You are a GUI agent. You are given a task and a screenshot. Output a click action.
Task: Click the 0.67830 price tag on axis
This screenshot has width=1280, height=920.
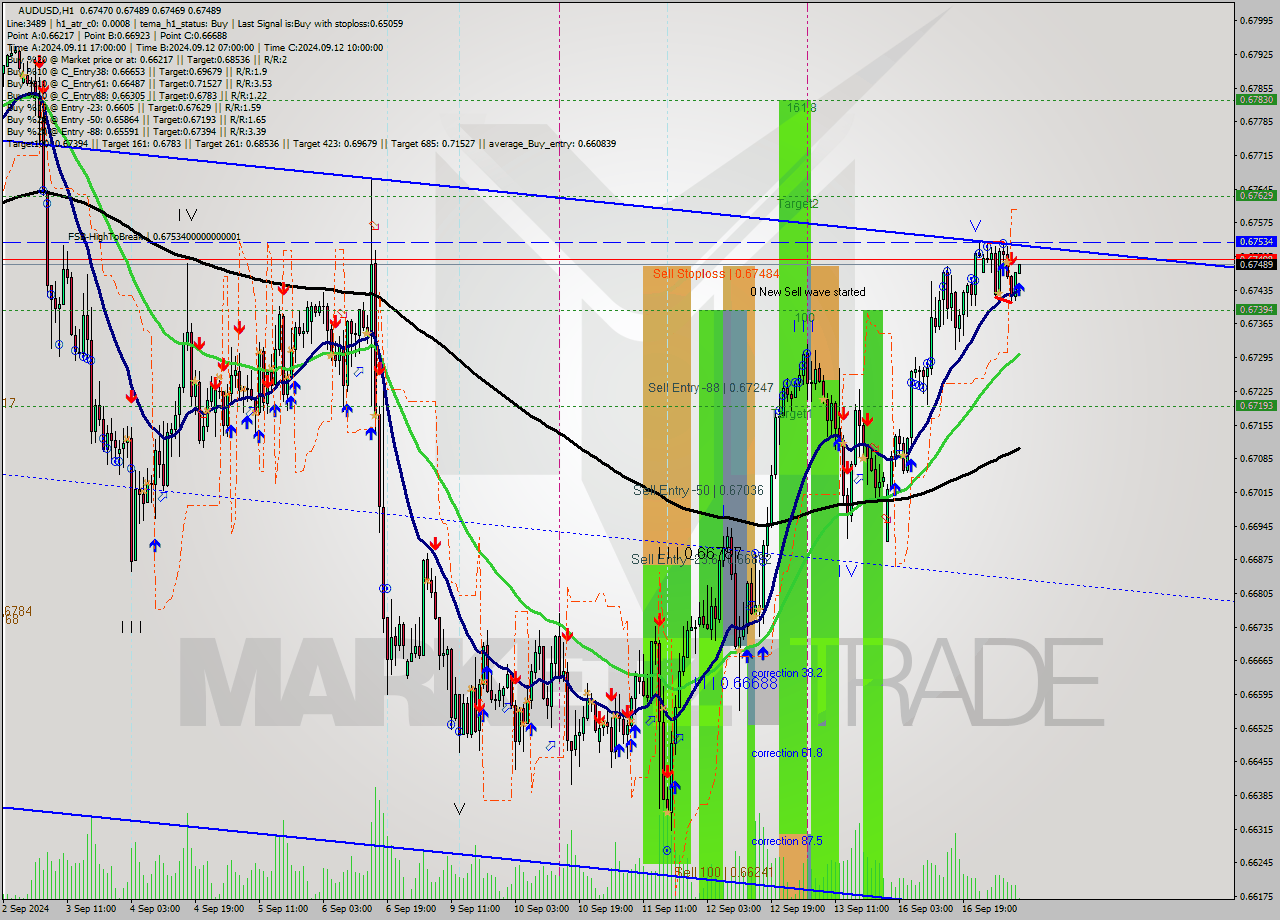1256,100
